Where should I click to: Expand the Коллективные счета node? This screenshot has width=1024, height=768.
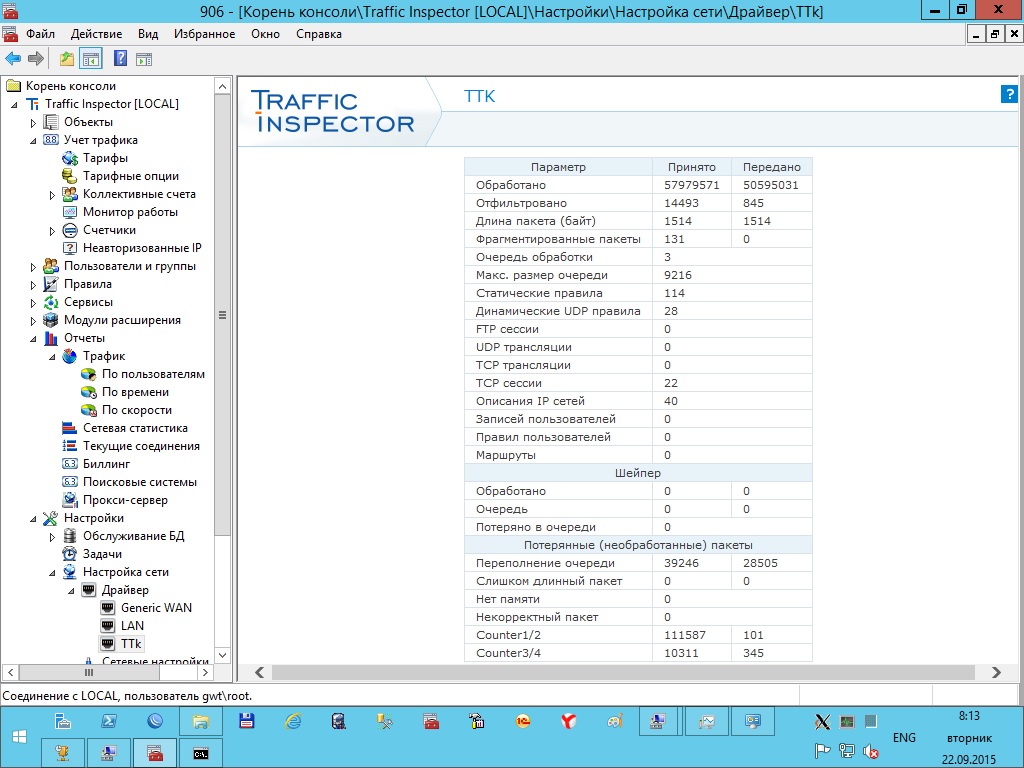(x=52, y=194)
